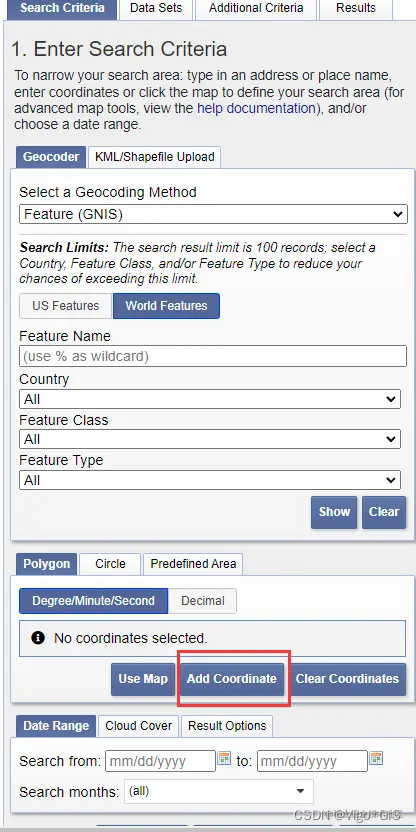The height and width of the screenshot is (832, 416).
Task: Expand the Feature Class dropdown
Action: click(x=210, y=439)
